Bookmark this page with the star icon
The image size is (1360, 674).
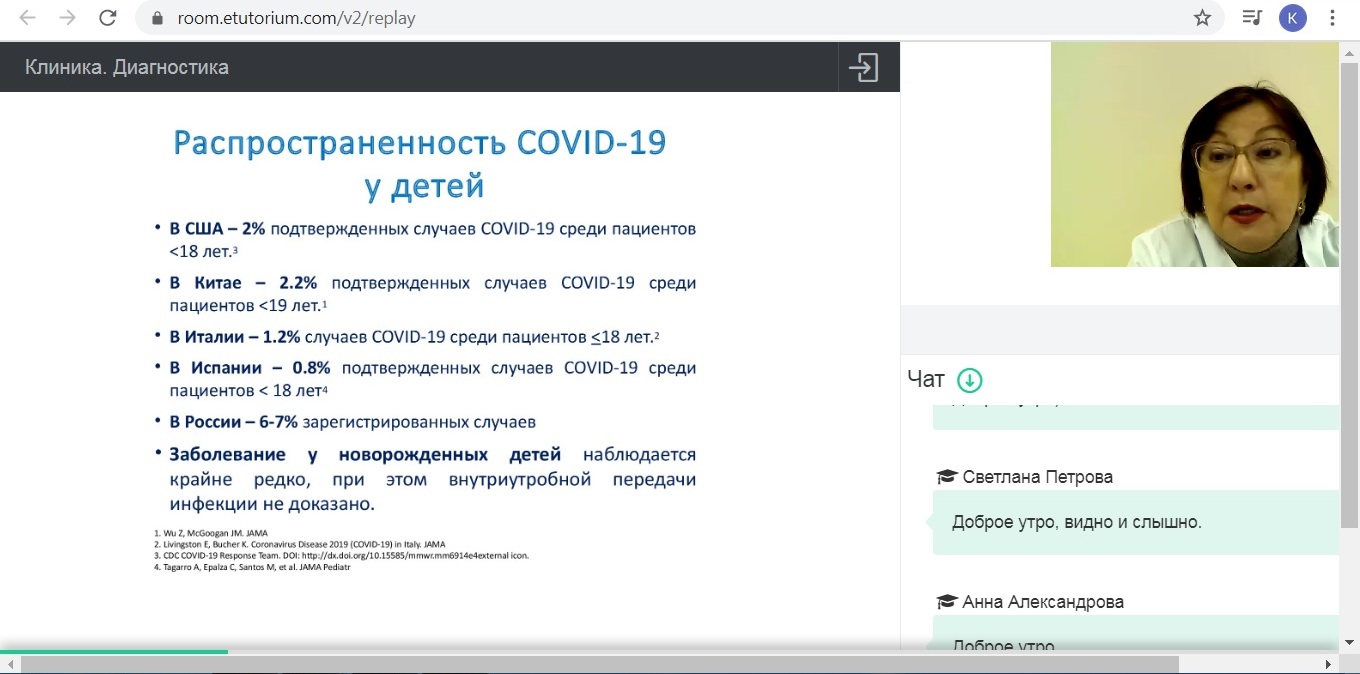(1203, 18)
